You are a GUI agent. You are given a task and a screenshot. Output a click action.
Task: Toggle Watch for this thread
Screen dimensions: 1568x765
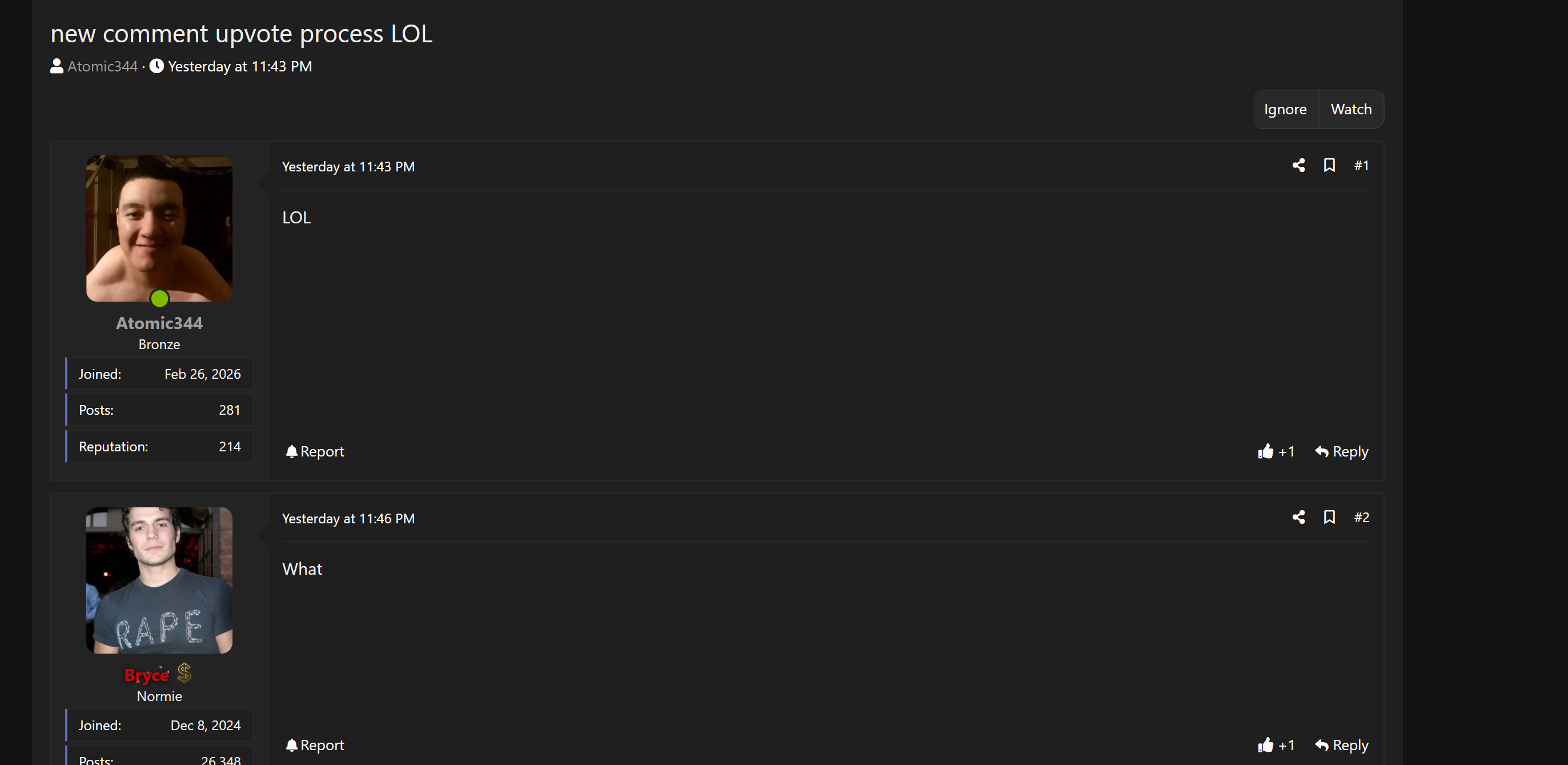point(1351,110)
